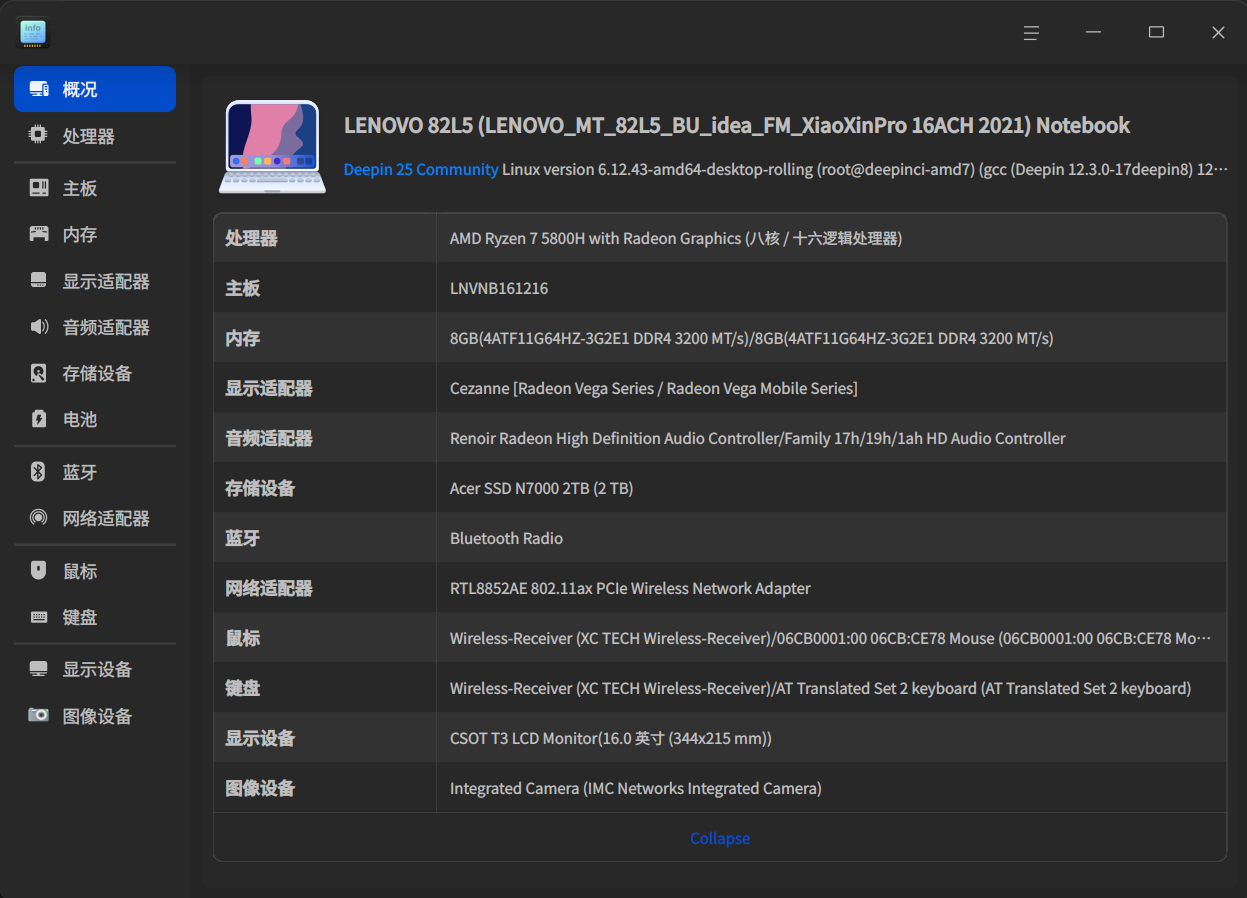
Task: Select the 概况 overview sidebar item
Action: click(95, 89)
